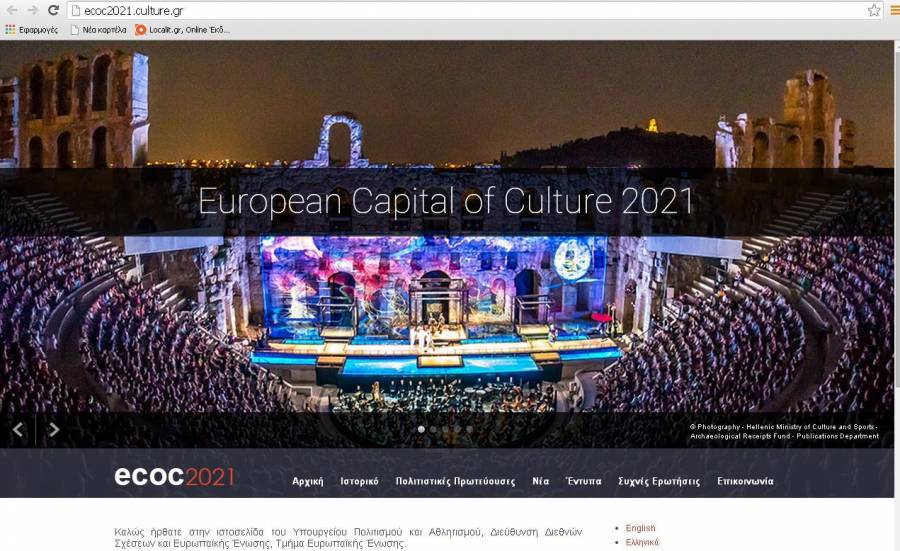Select Πολιτιστικές Πρωτεύουσες in the navigation
Image resolution: width=900 pixels, height=551 pixels.
(x=455, y=481)
